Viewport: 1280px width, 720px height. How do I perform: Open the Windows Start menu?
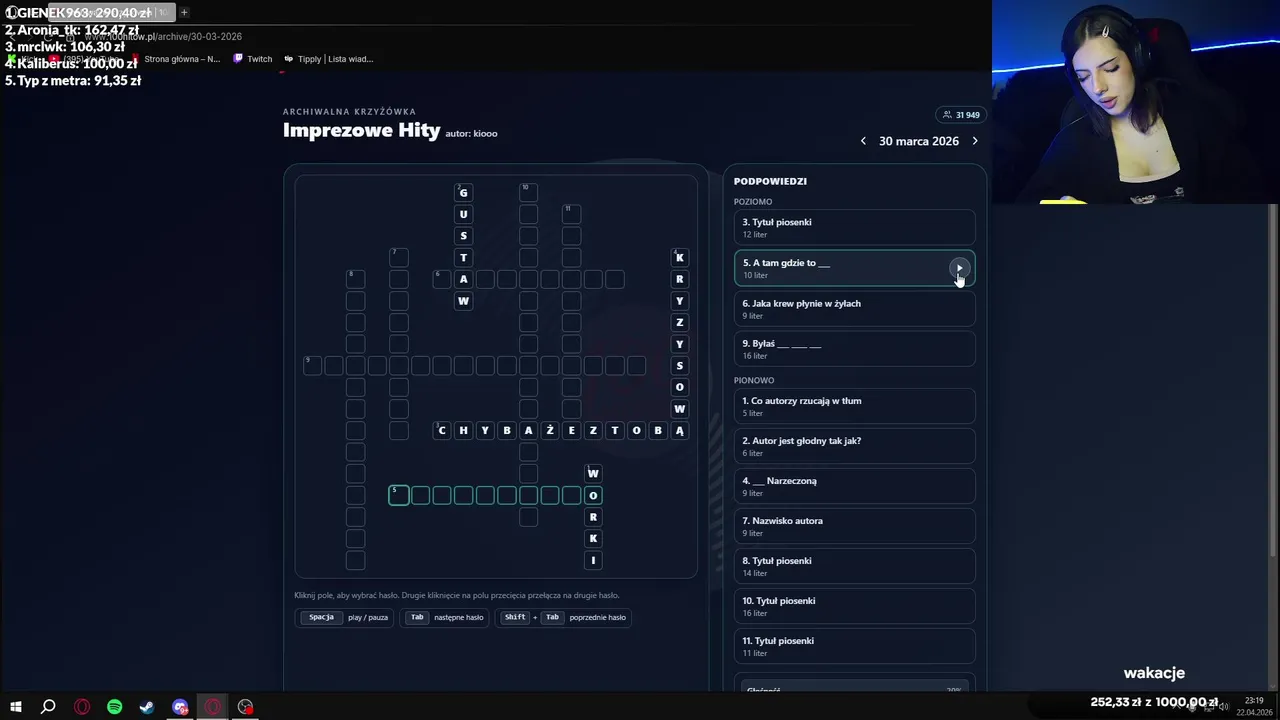click(x=16, y=707)
